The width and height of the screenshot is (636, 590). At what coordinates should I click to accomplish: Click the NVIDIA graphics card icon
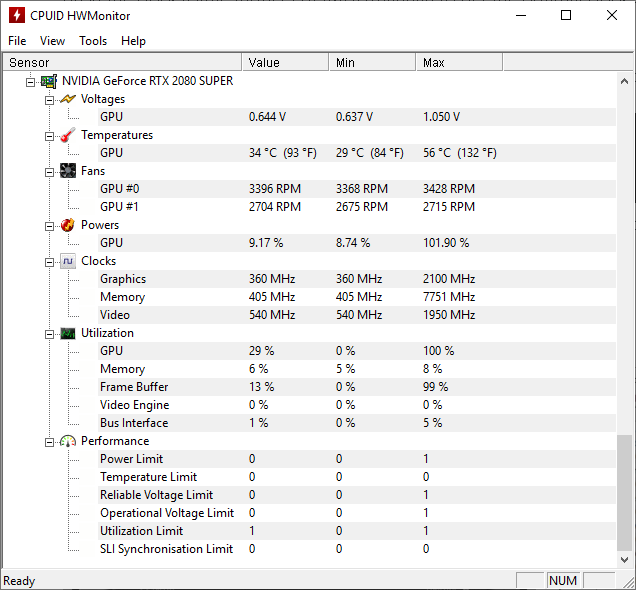point(49,82)
